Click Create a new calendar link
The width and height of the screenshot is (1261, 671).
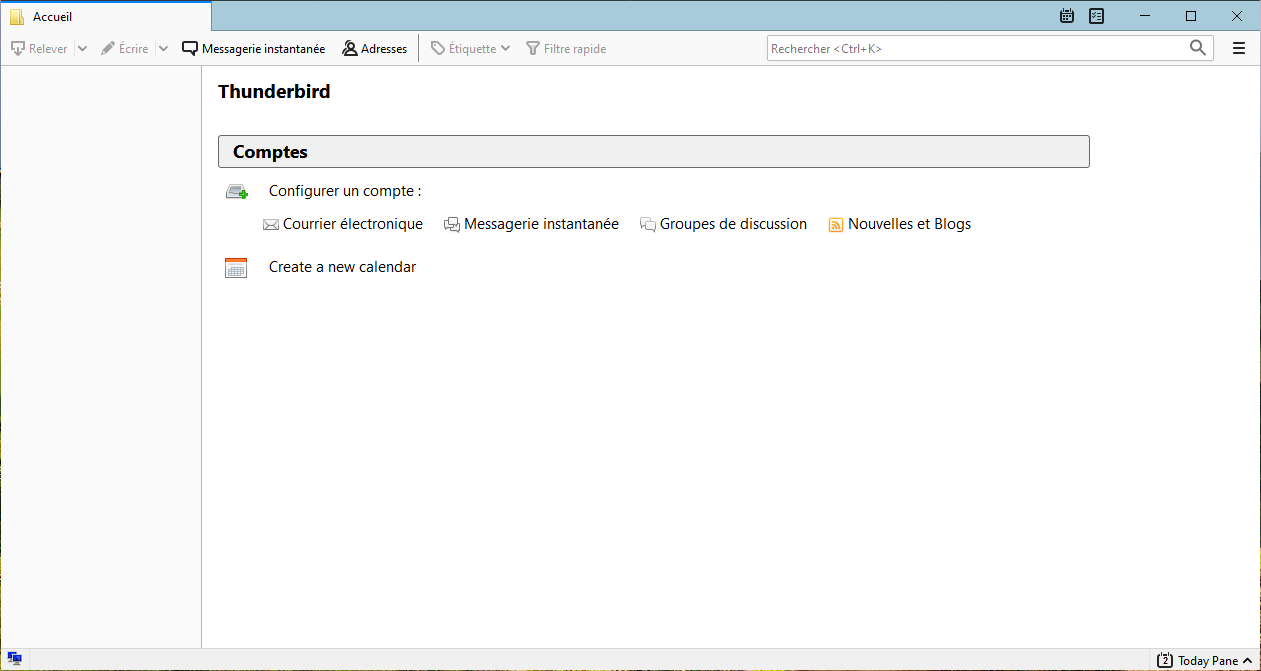(342, 267)
